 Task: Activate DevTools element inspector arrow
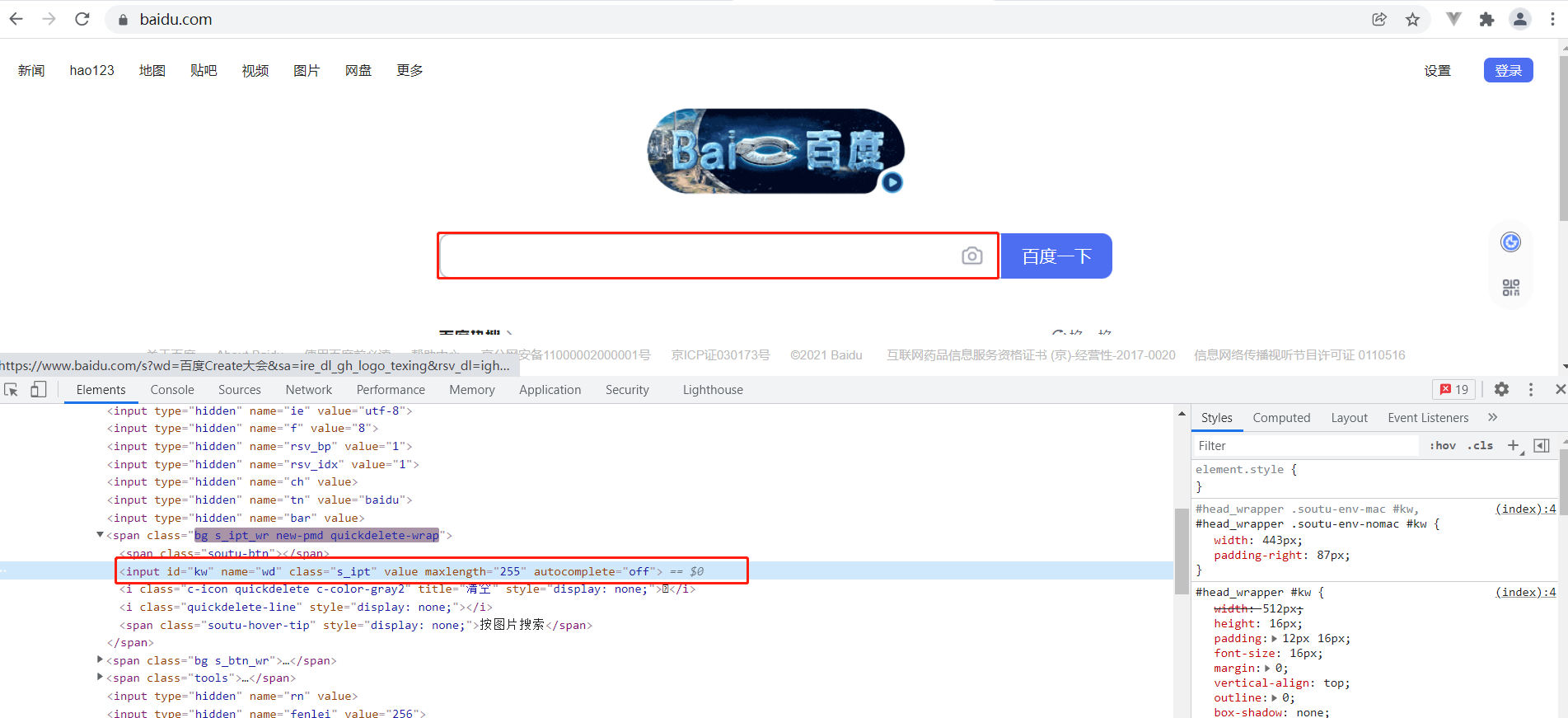click(x=11, y=390)
